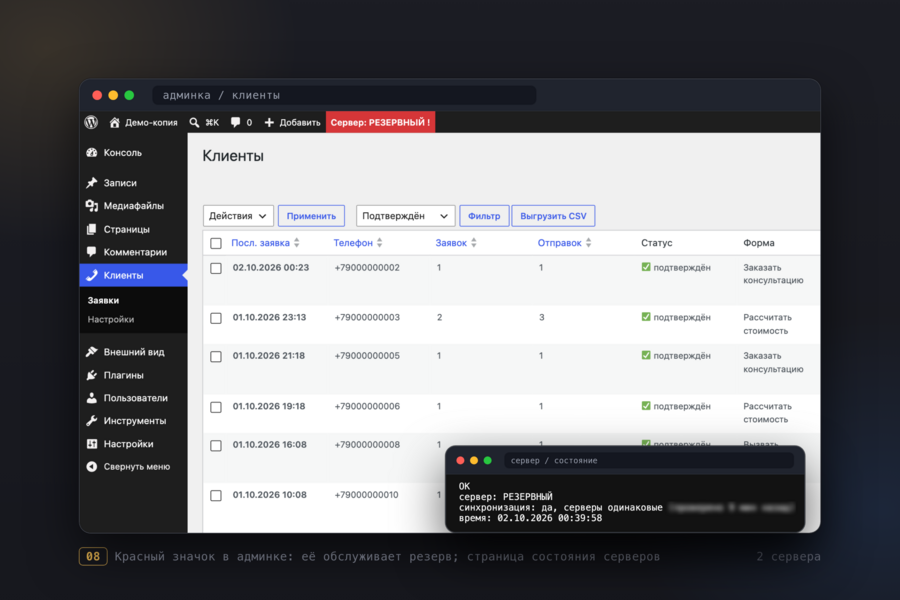The height and width of the screenshot is (600, 900).
Task: Click the Статус column header
Action: (x=657, y=243)
